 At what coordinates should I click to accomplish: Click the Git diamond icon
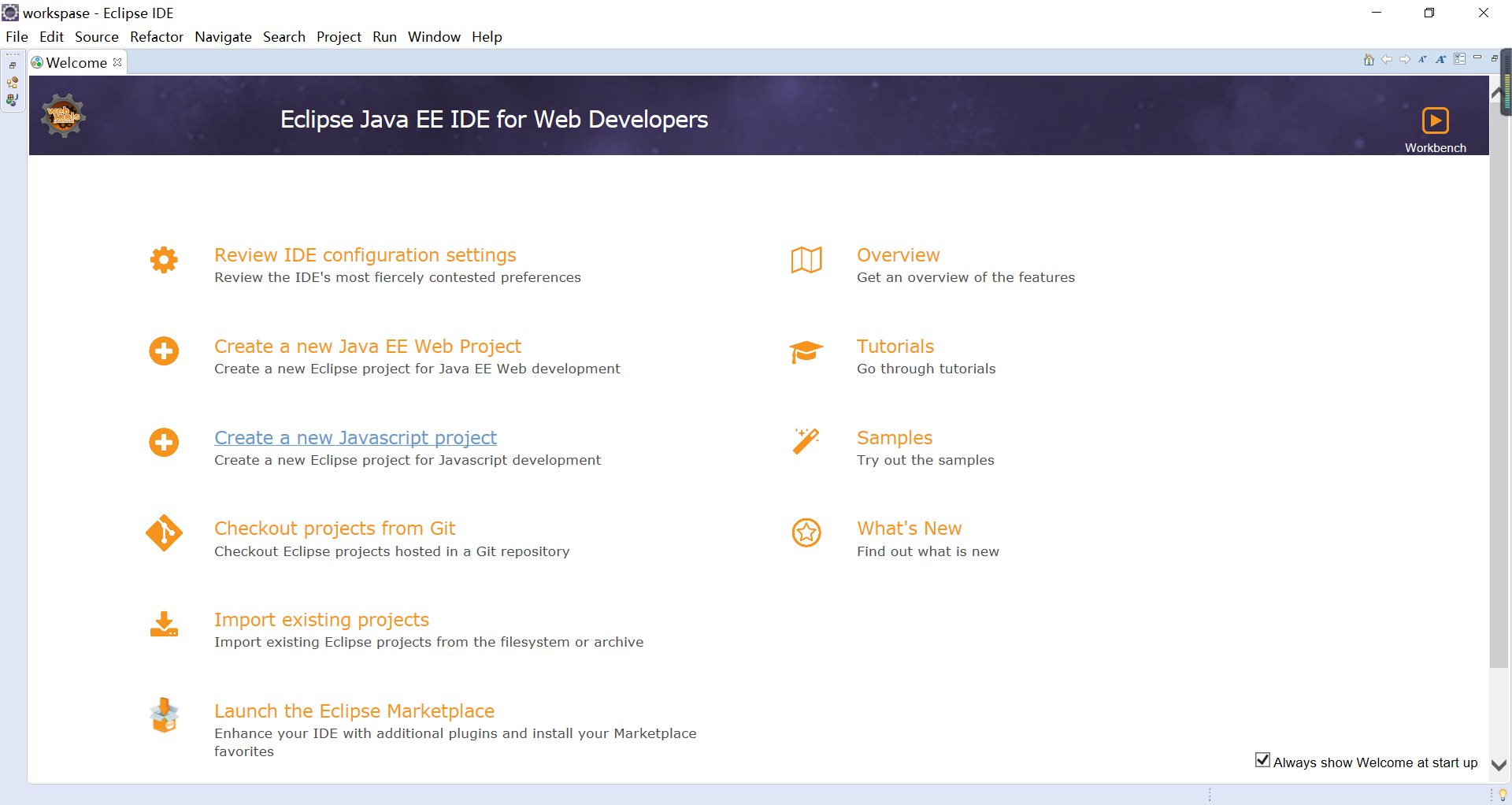164,533
